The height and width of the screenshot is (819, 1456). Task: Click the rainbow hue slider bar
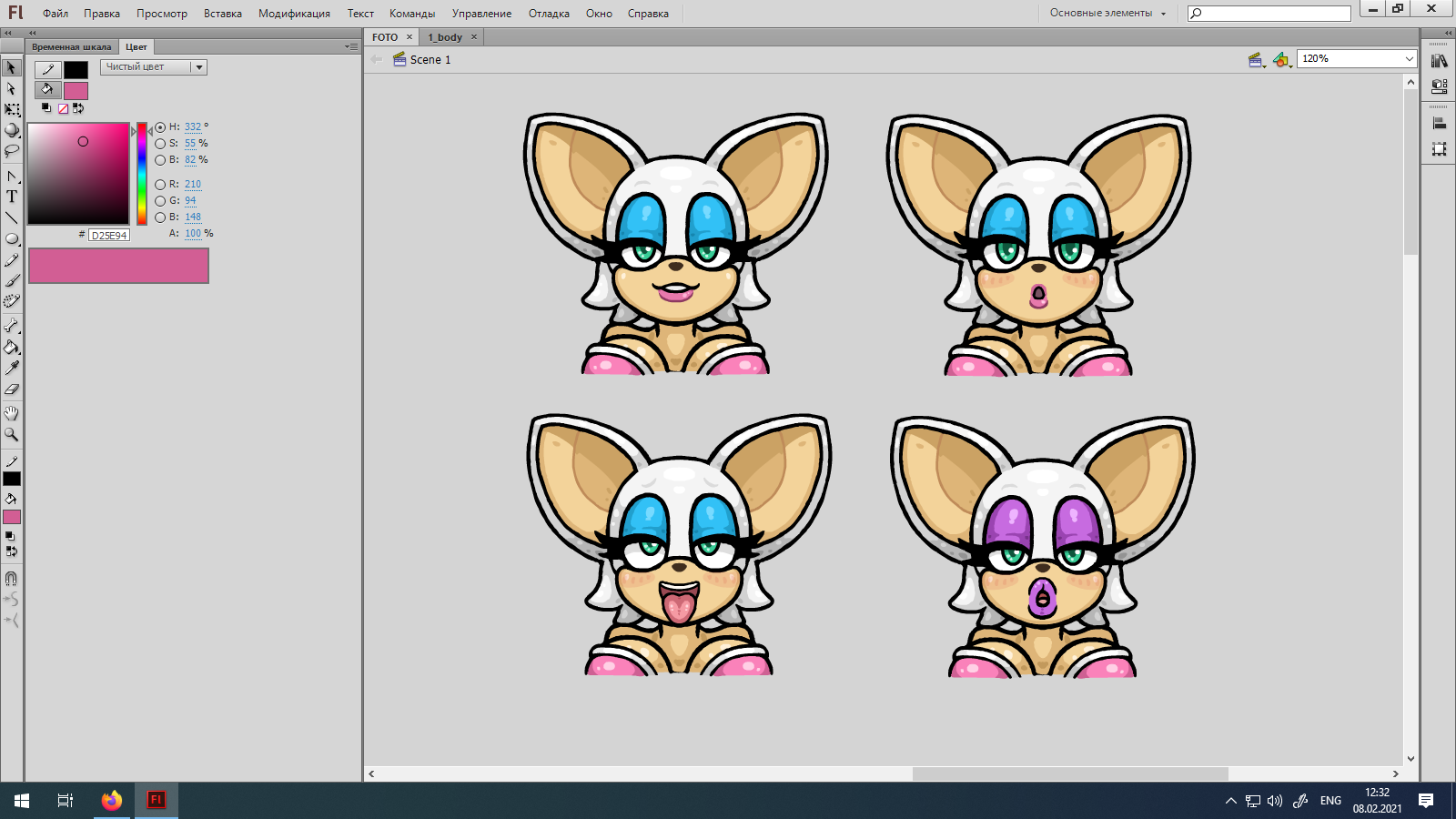tap(142, 174)
